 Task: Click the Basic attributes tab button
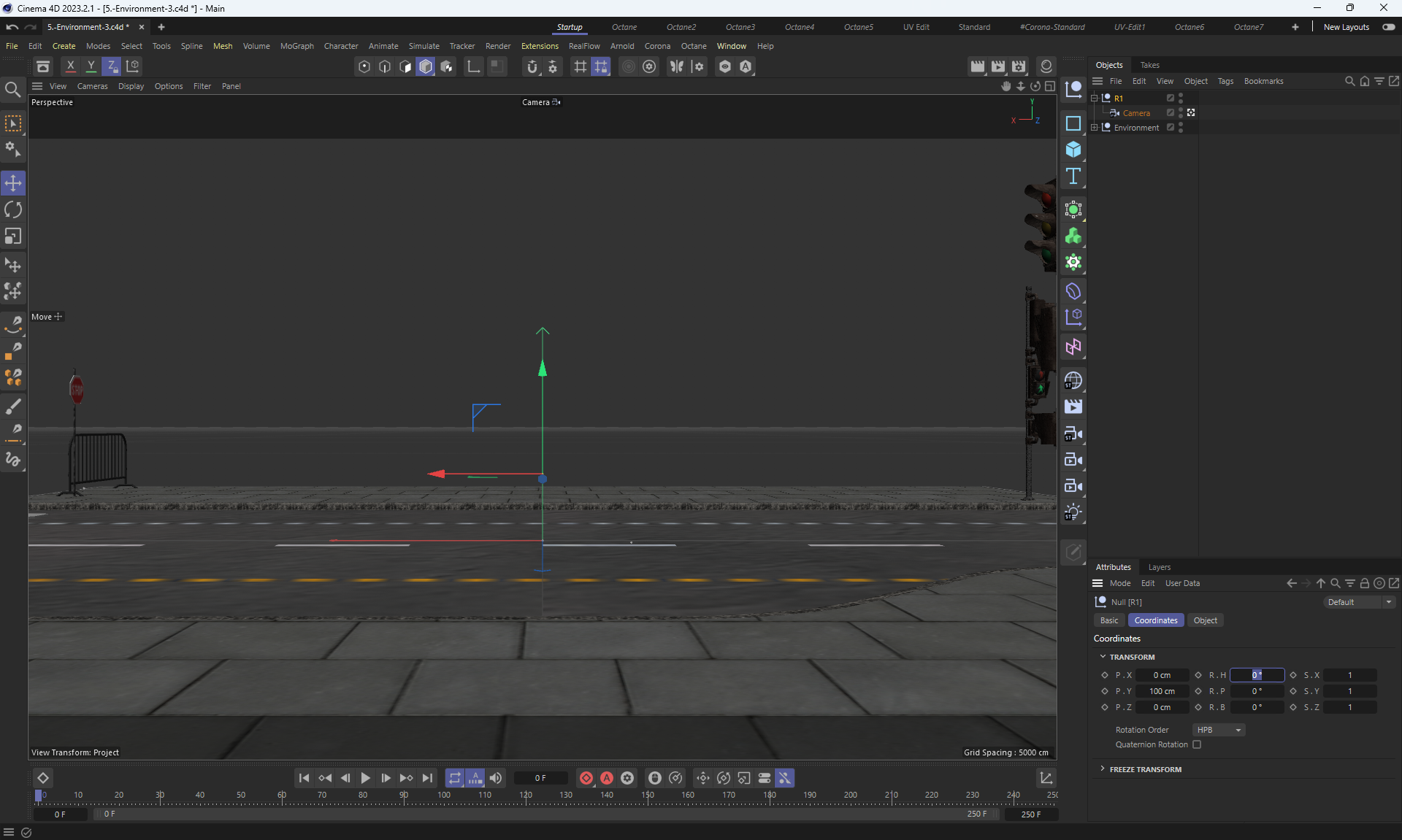coord(1108,620)
